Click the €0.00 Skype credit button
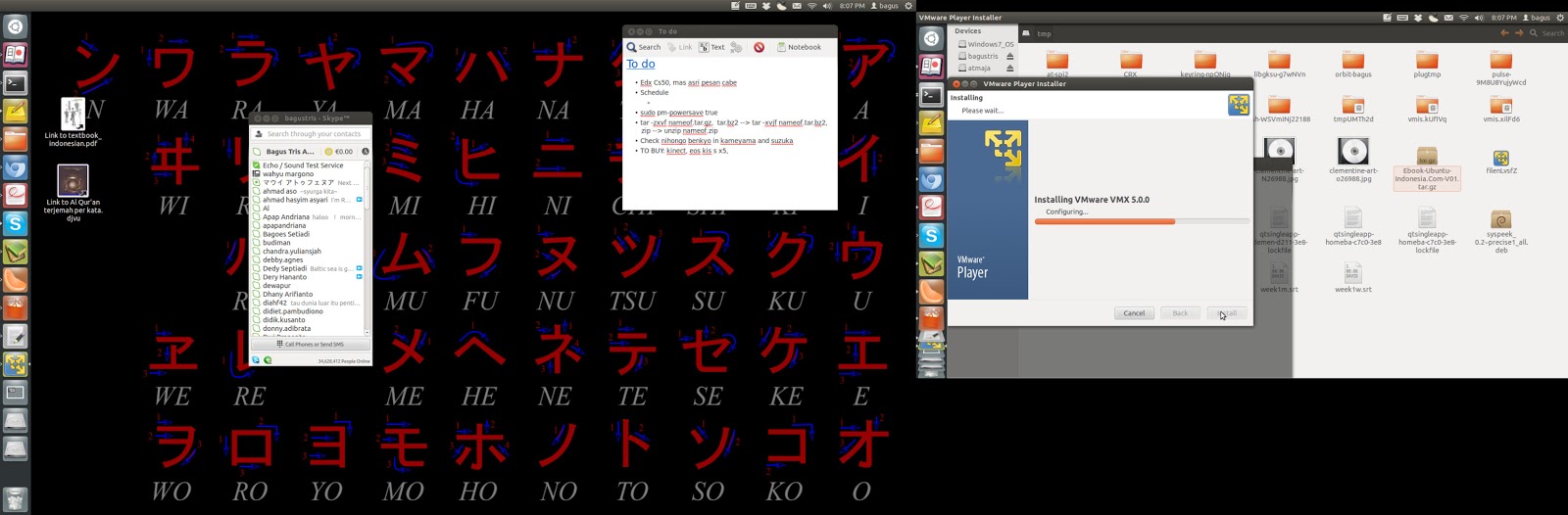The image size is (1568, 515). [339, 152]
